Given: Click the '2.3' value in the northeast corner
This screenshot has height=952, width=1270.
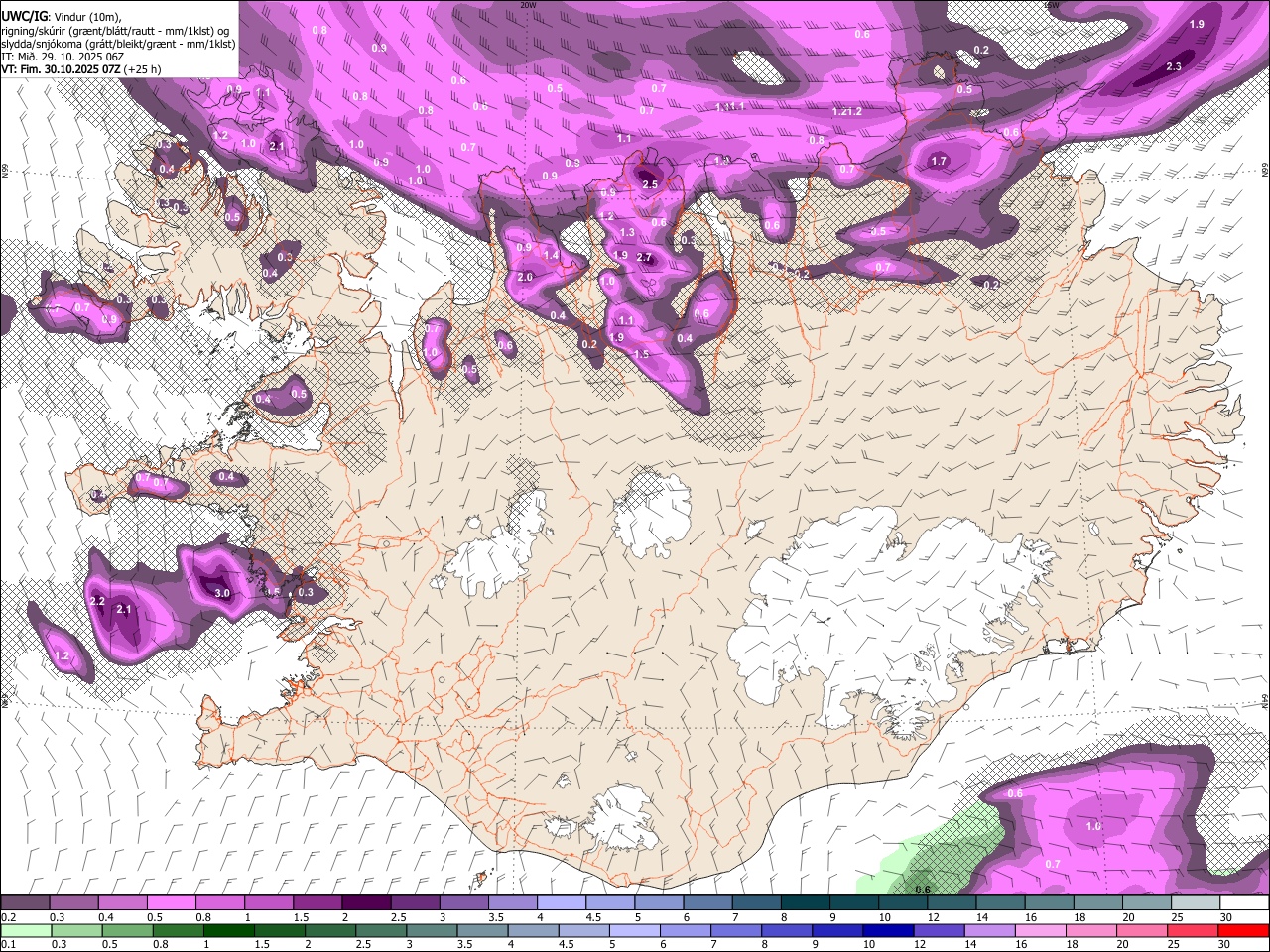Looking at the screenshot, I should pos(1174,66).
